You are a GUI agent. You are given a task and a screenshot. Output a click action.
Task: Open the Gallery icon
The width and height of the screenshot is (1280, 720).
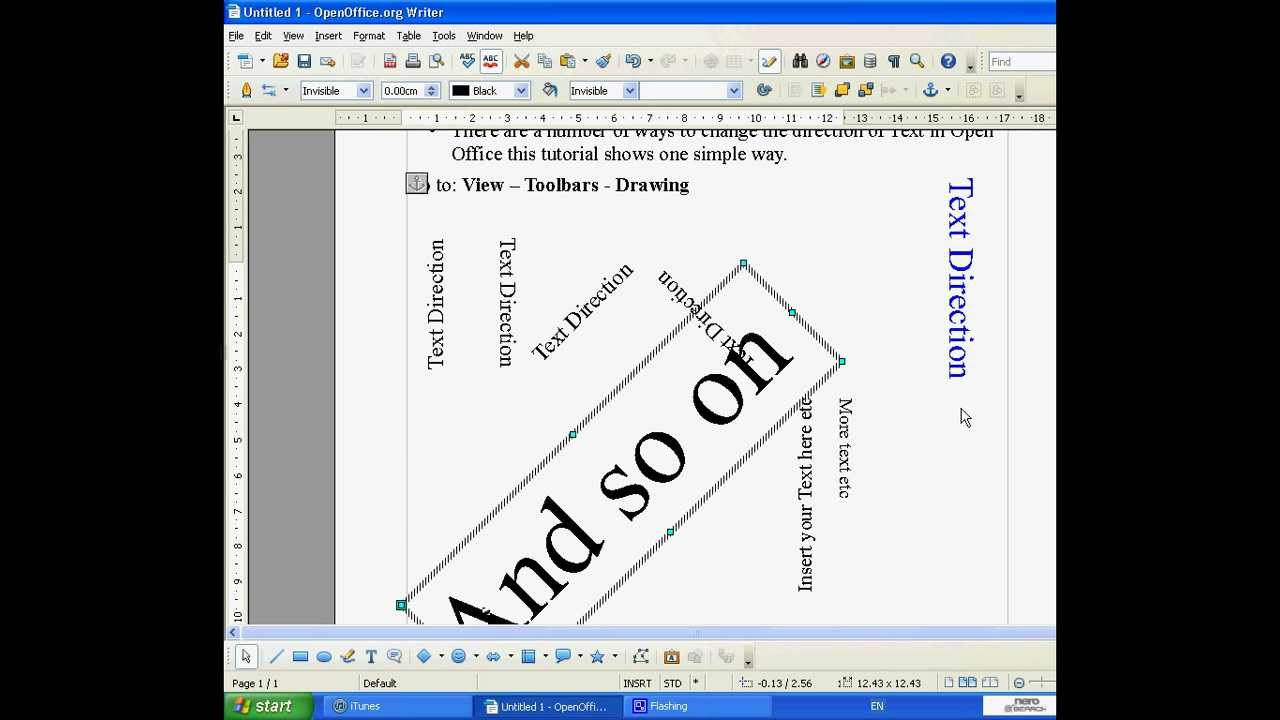tap(846, 62)
